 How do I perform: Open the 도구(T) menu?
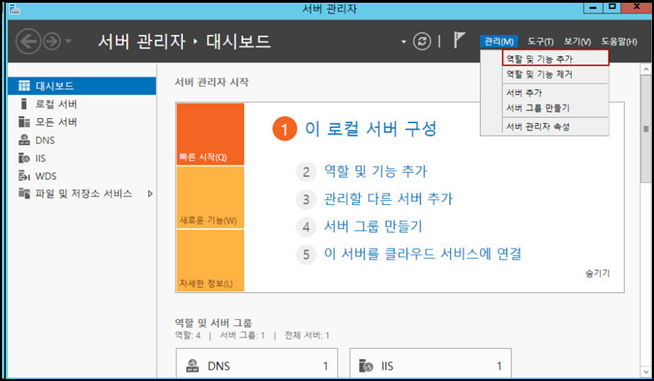pyautogui.click(x=540, y=42)
